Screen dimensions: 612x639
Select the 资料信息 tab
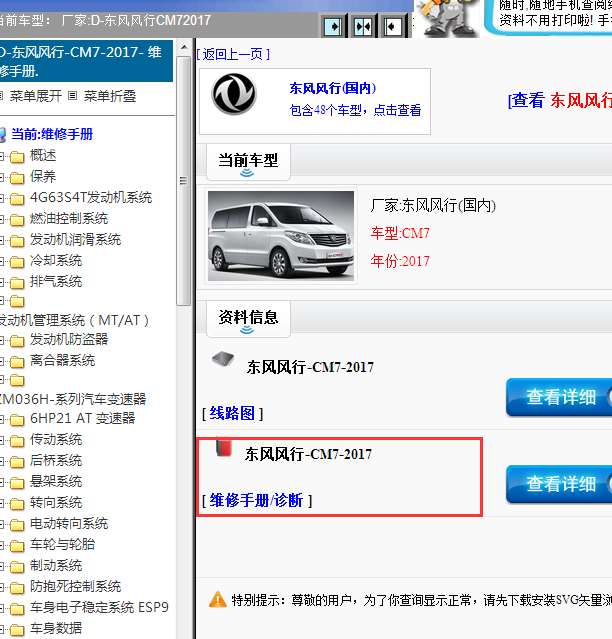[248, 319]
